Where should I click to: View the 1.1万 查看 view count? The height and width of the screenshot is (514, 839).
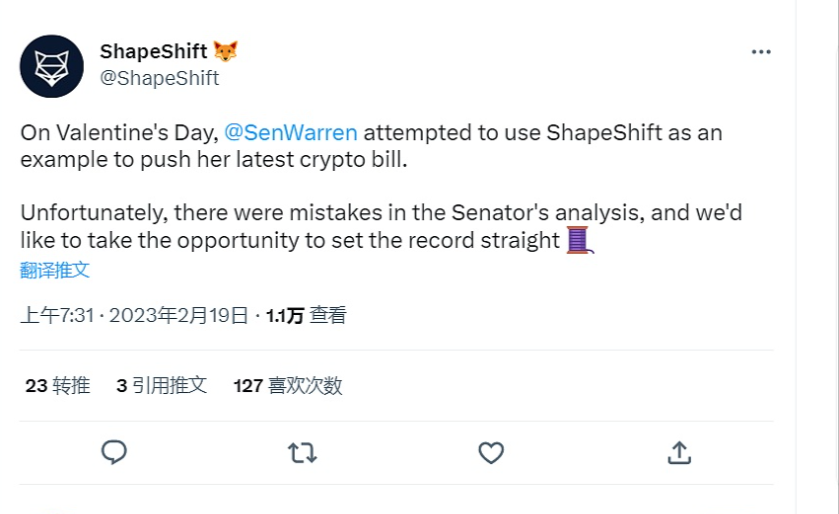click(306, 316)
